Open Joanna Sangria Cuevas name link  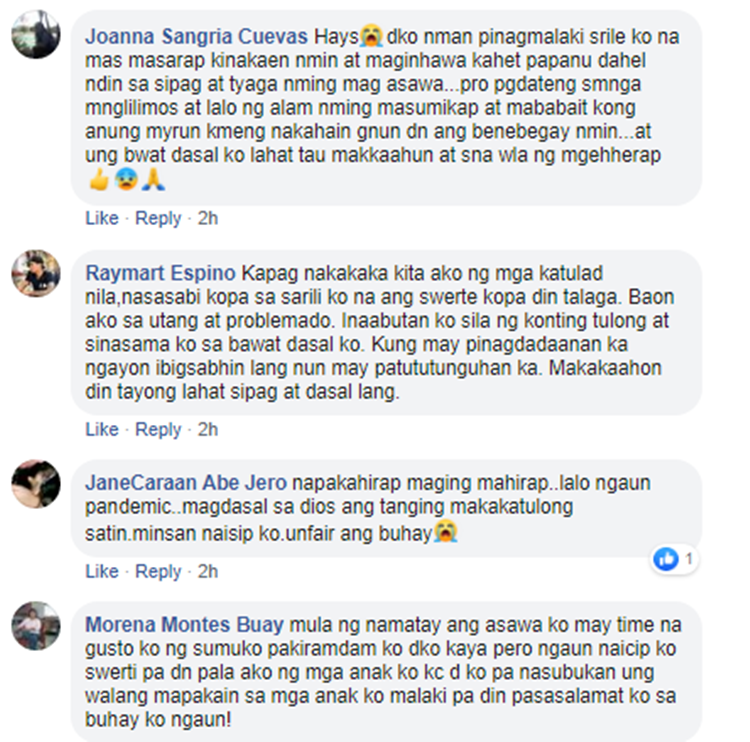pyautogui.click(x=196, y=37)
